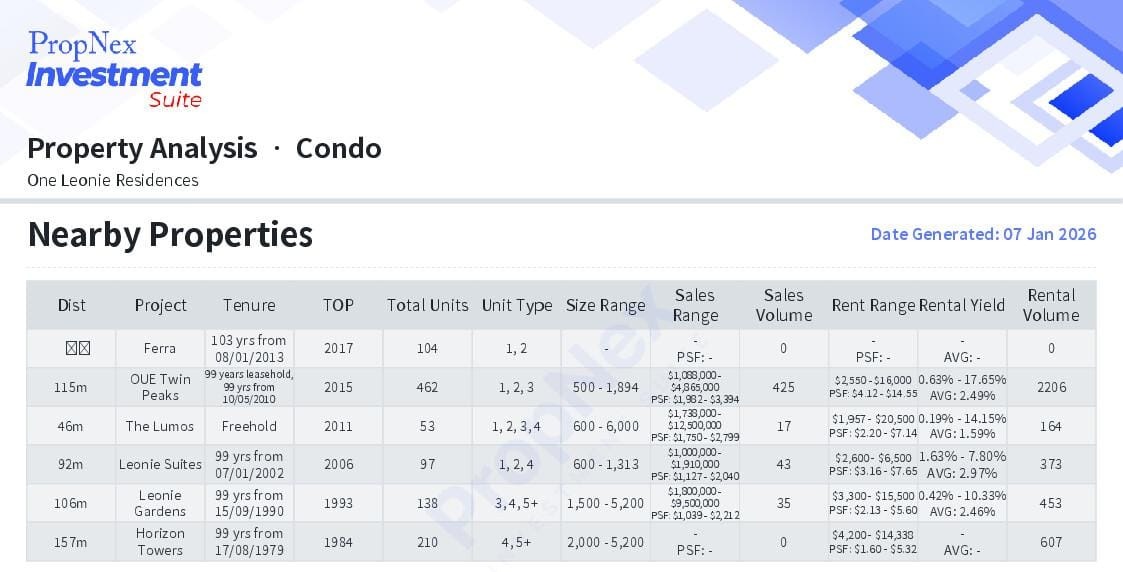
Task: Select the Horizon Towers project name
Action: coord(160,541)
